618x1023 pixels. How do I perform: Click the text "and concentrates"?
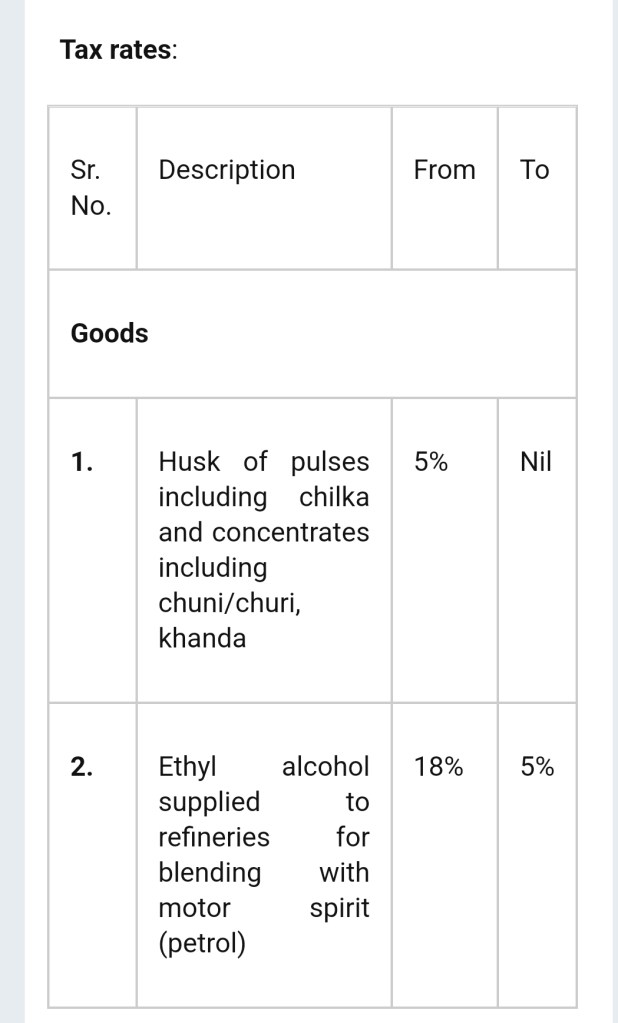[264, 532]
